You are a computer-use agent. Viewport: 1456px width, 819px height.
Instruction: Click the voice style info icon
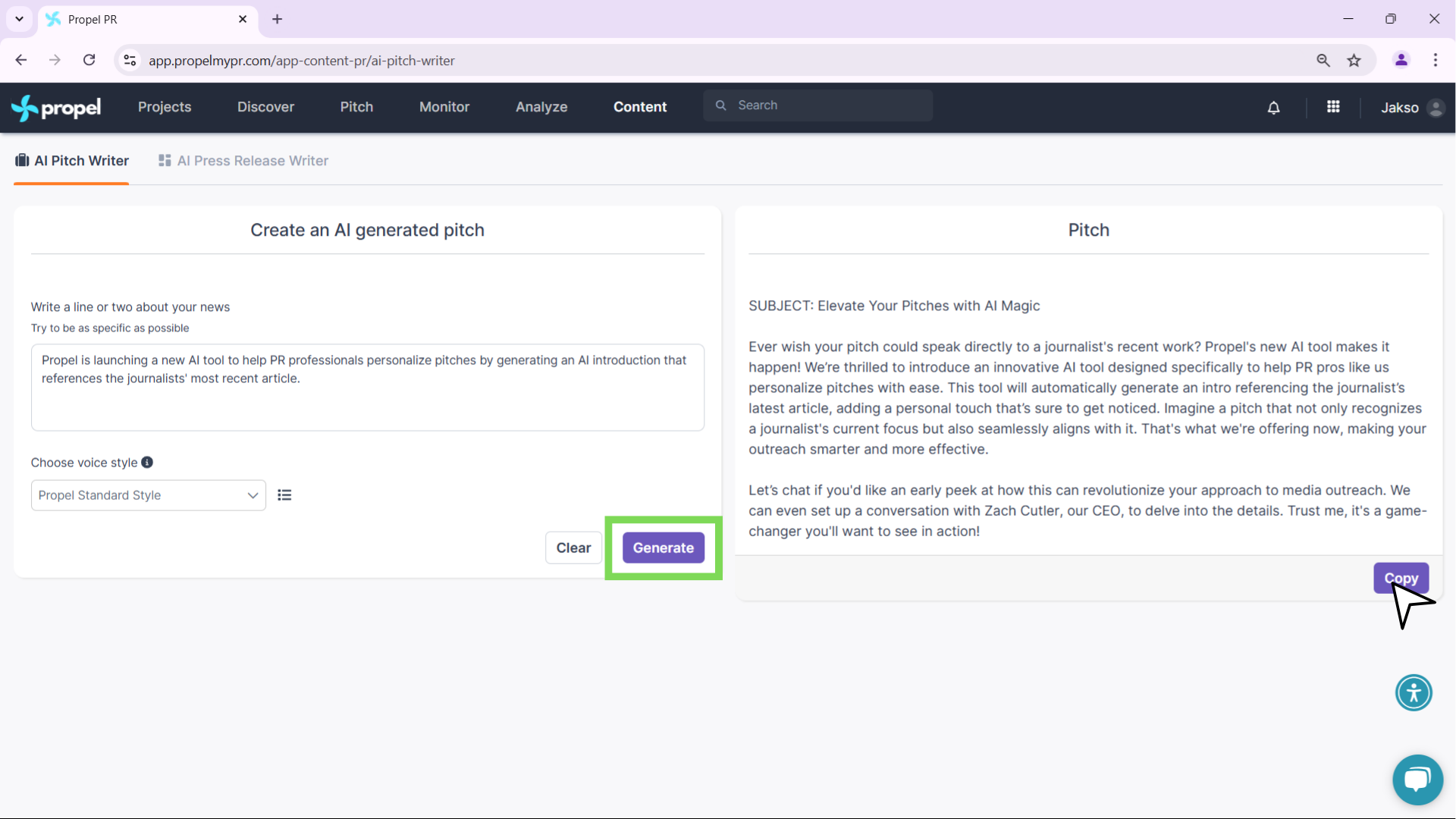pyautogui.click(x=147, y=463)
